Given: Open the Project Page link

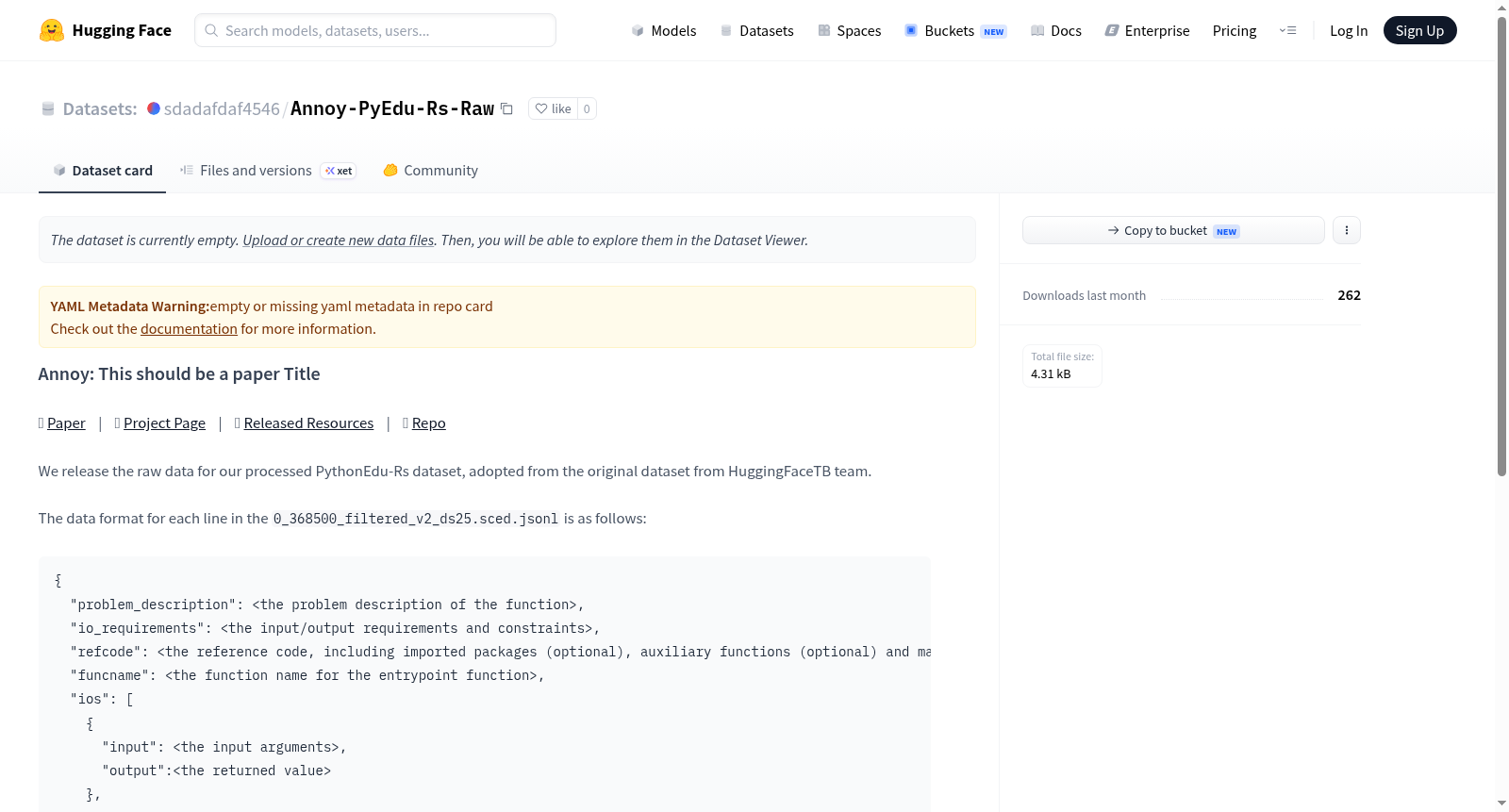Looking at the screenshot, I should (164, 423).
